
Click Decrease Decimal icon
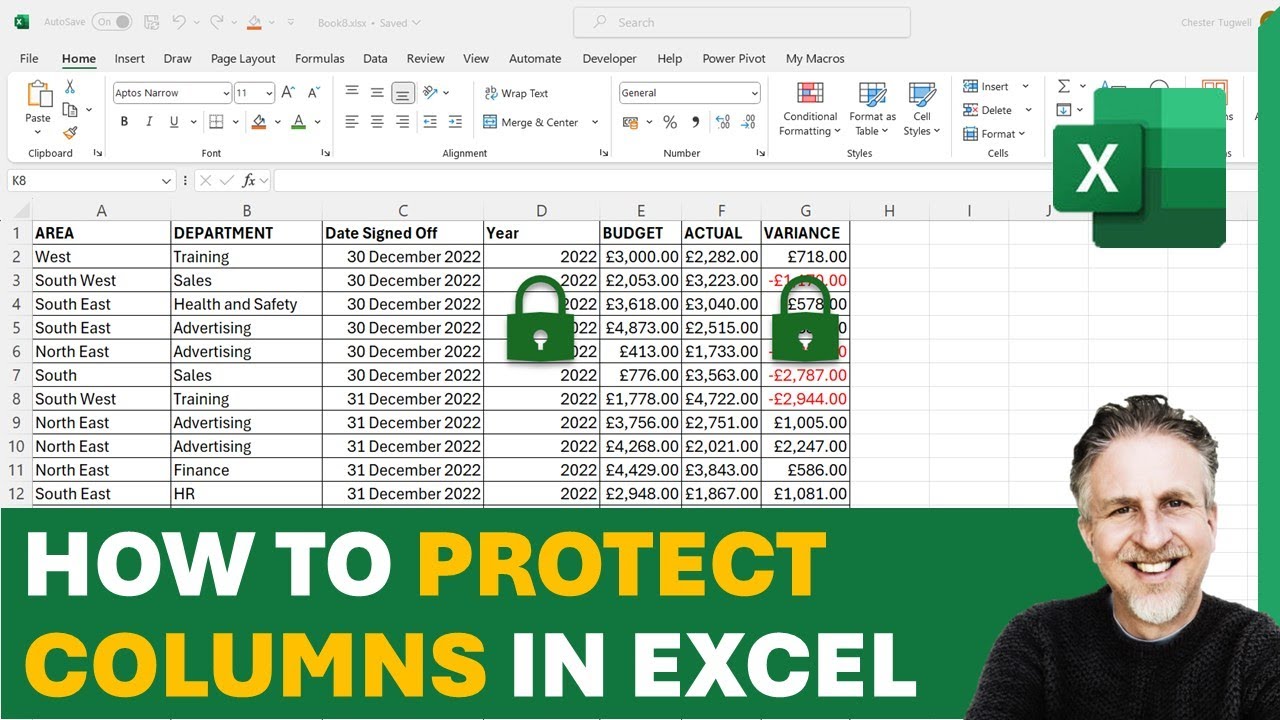pos(746,122)
